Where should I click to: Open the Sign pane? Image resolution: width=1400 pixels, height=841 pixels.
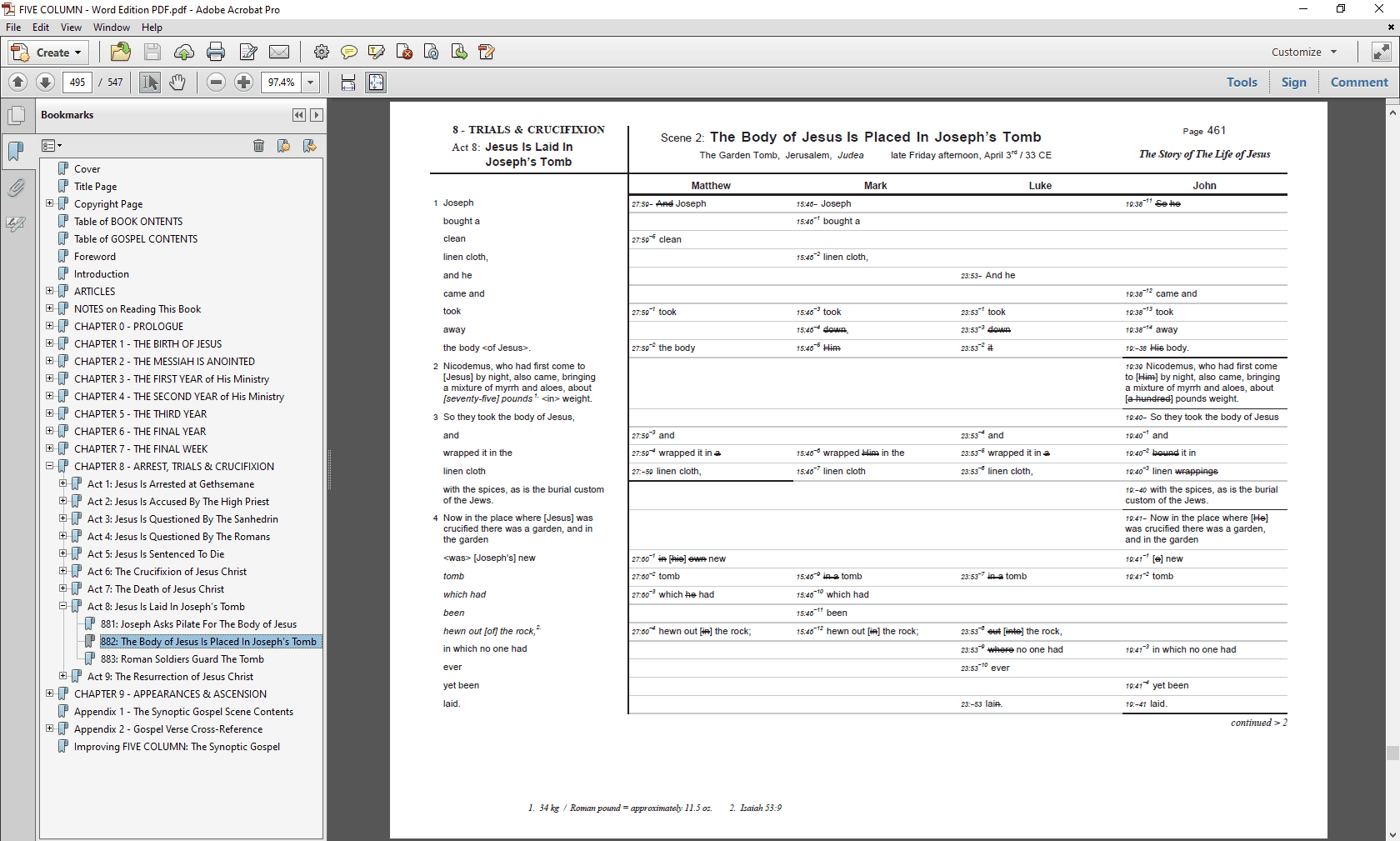click(1294, 82)
